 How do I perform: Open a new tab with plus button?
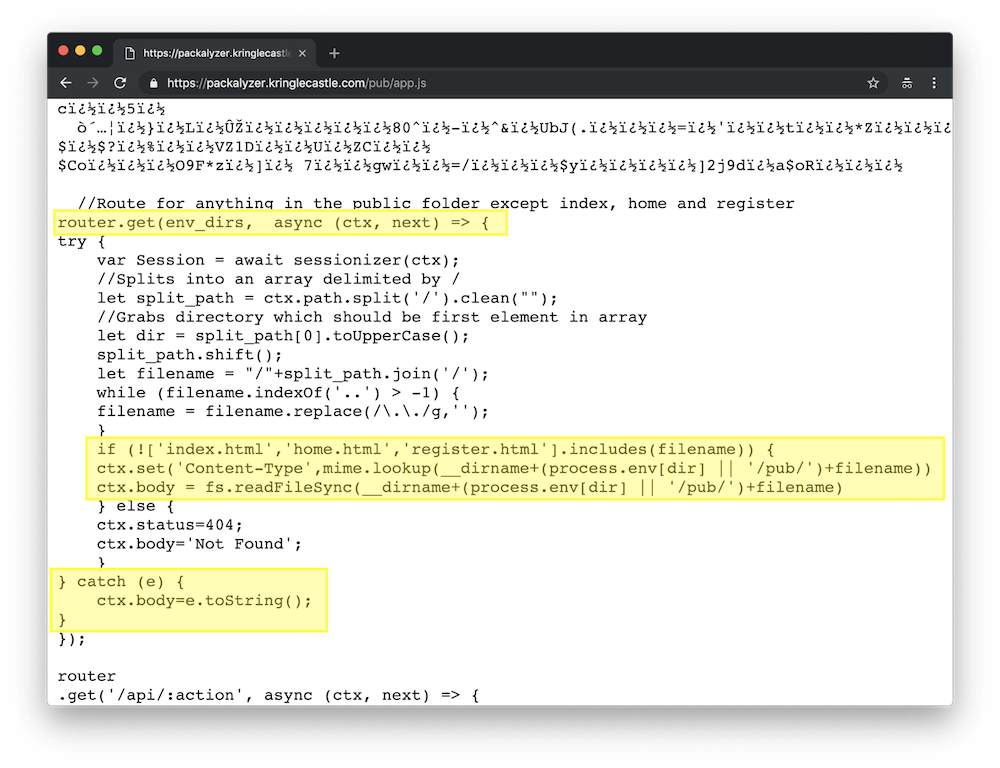(334, 54)
